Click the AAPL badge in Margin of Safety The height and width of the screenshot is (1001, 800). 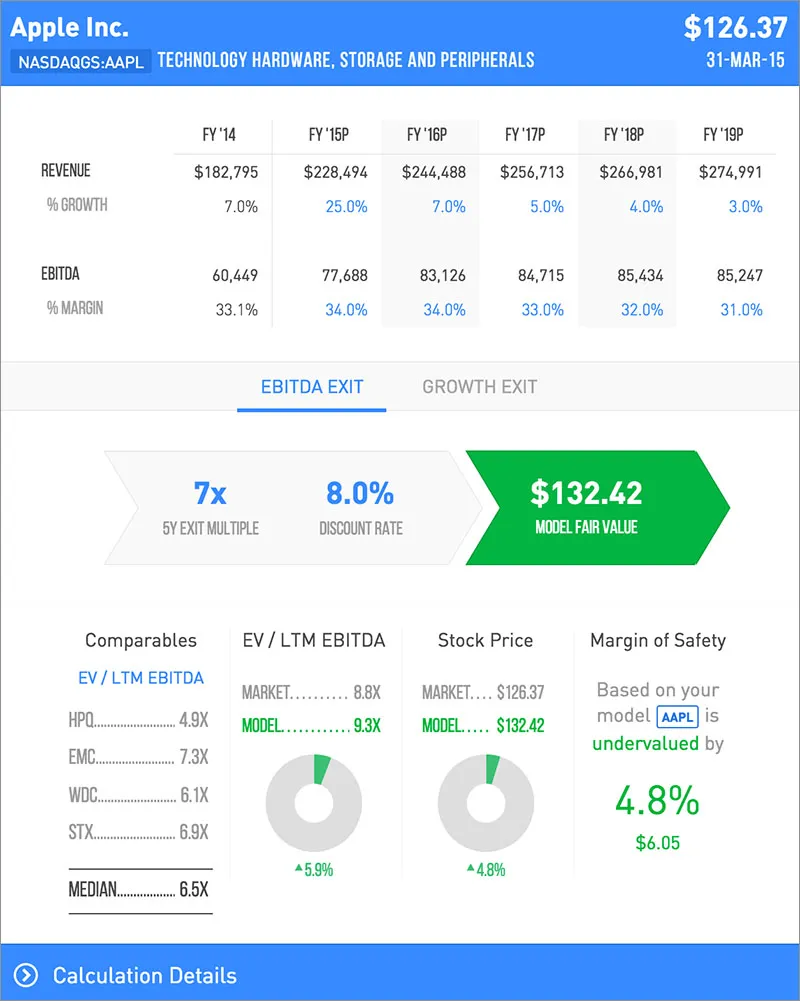pos(677,717)
